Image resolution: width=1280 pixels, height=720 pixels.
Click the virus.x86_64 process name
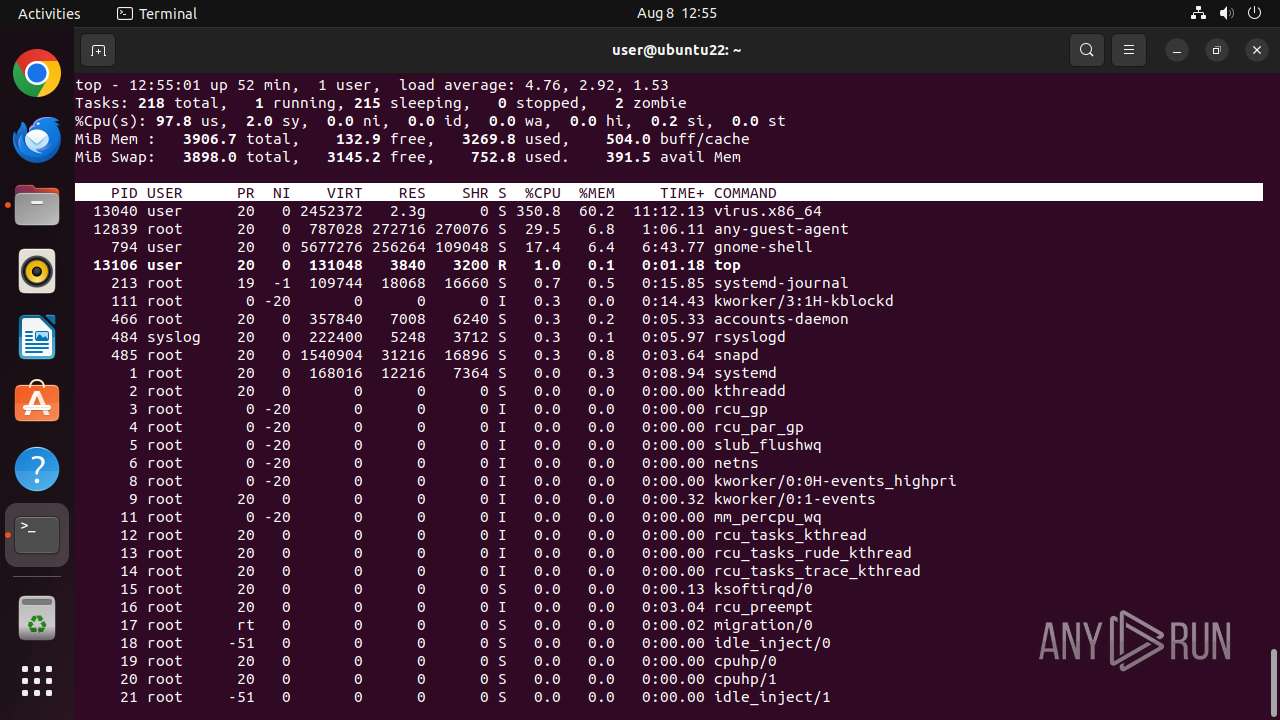(767, 211)
